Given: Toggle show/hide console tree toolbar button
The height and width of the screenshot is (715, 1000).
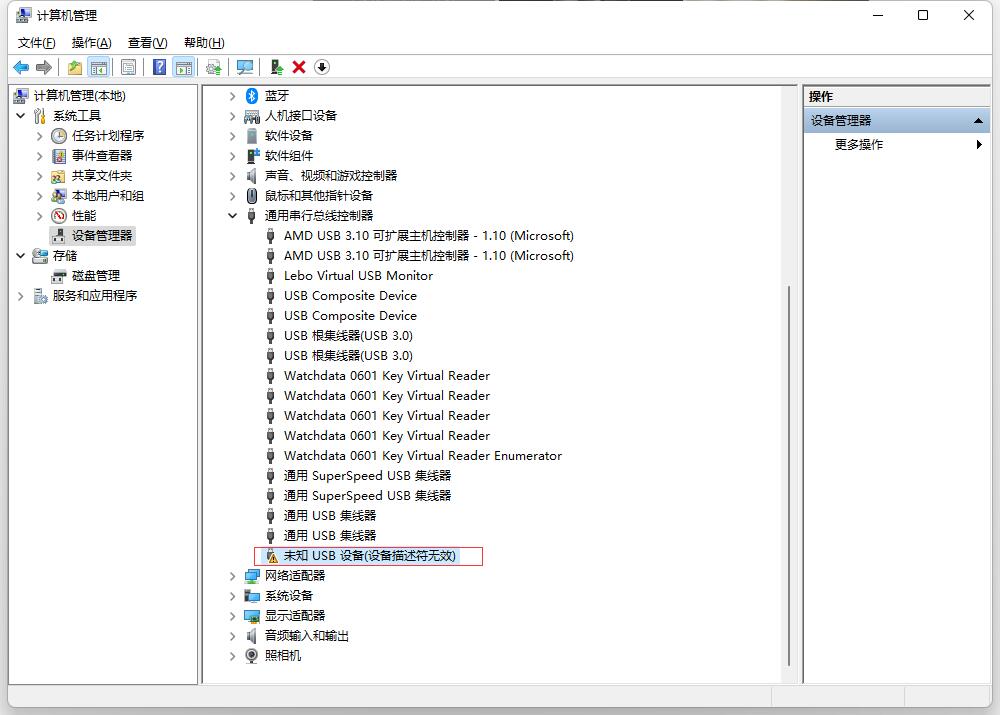Looking at the screenshot, I should (98, 67).
